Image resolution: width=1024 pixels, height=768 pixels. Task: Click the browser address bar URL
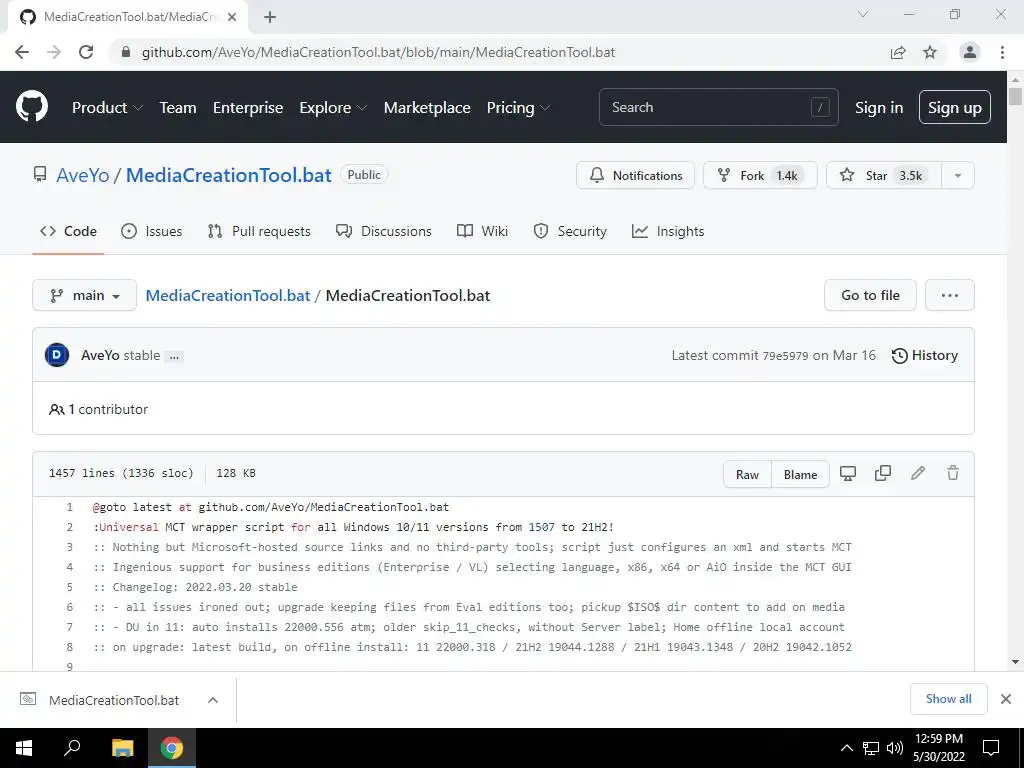379,52
